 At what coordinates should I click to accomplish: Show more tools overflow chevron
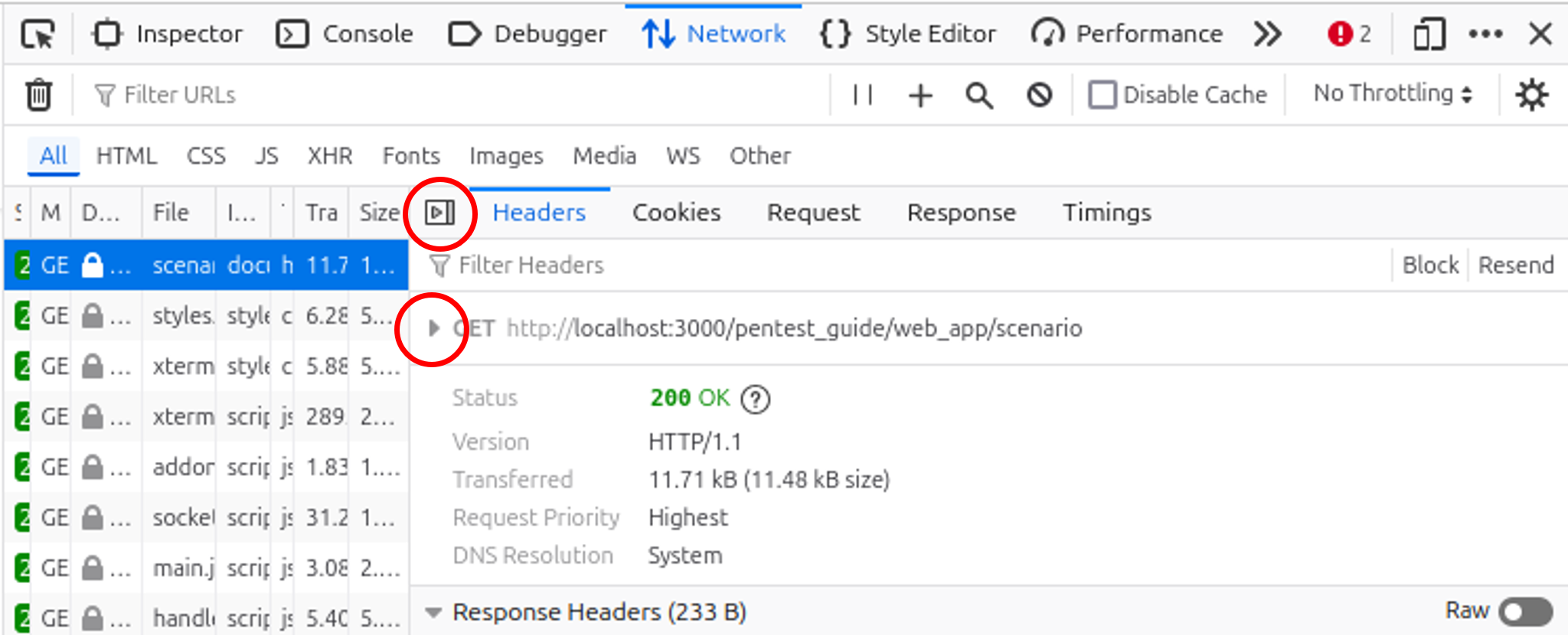coord(1267,34)
